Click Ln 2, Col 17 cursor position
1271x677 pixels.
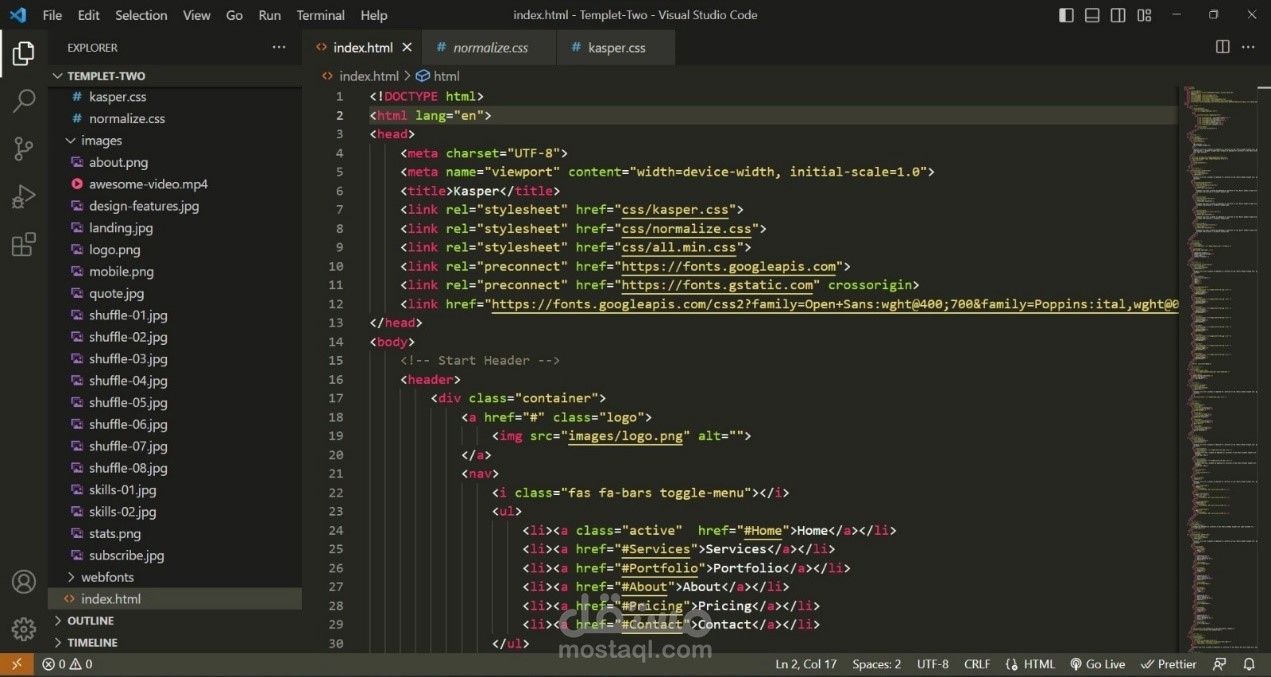tap(806, 664)
